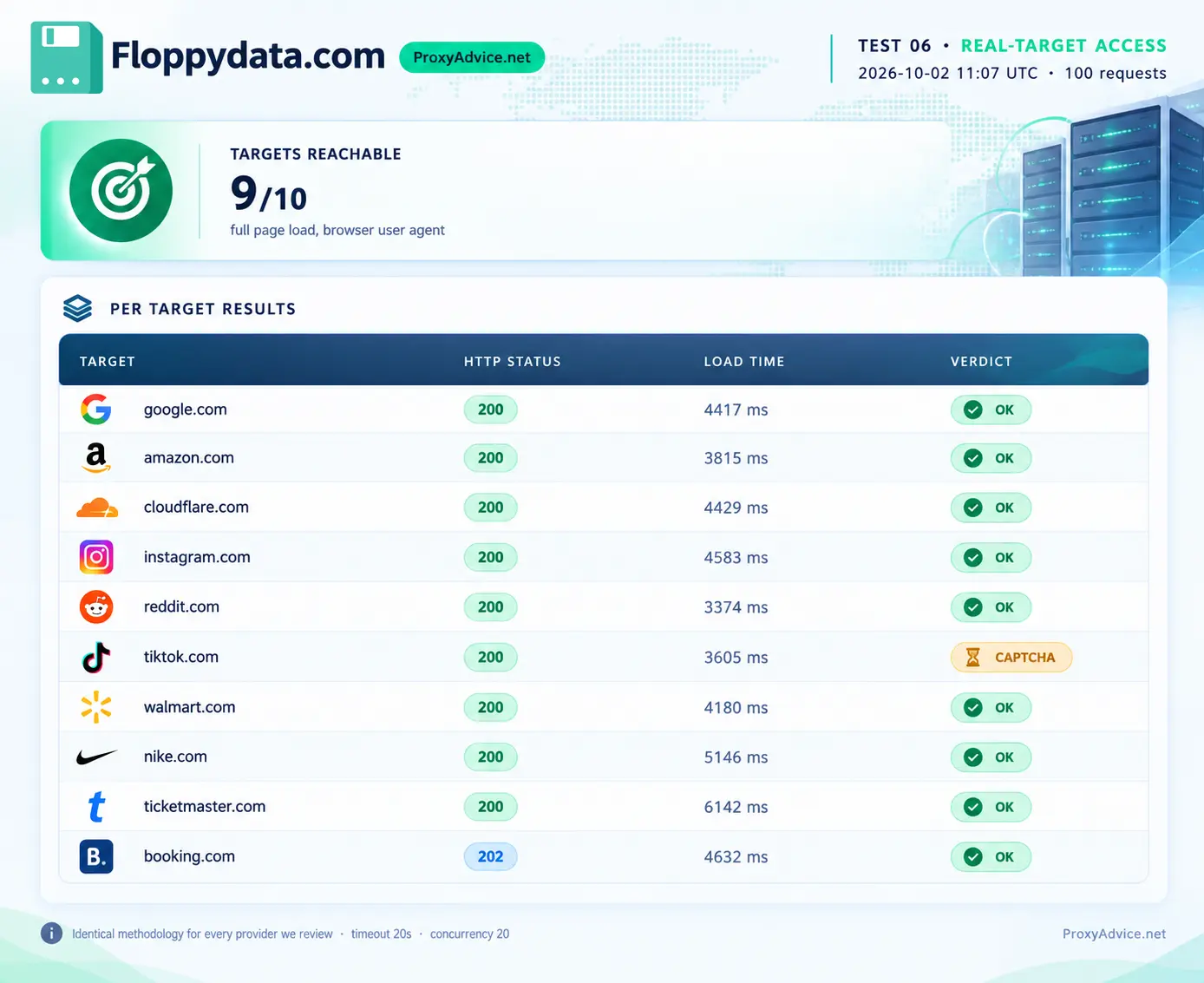Click the TikTok logo icon

[x=96, y=657]
